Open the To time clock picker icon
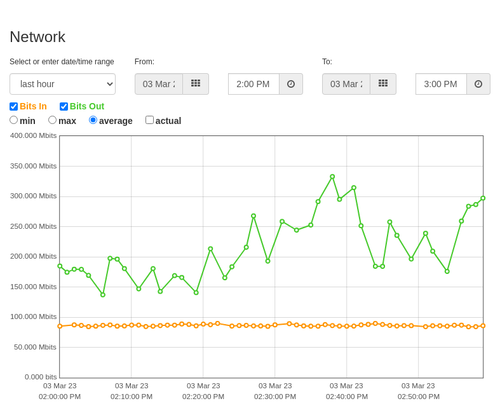Screen dimensions: 500x403 (478, 84)
